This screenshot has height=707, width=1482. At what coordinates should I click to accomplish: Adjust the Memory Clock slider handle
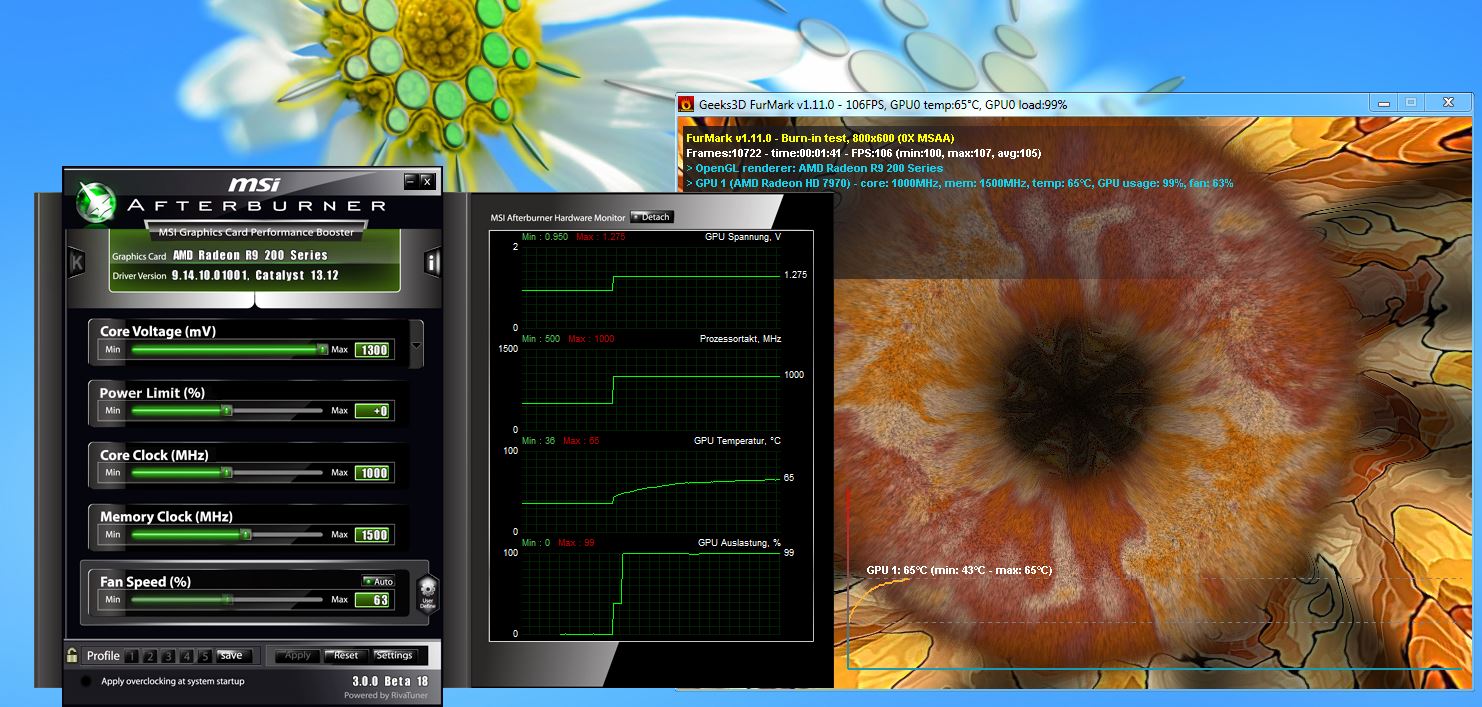(x=246, y=534)
